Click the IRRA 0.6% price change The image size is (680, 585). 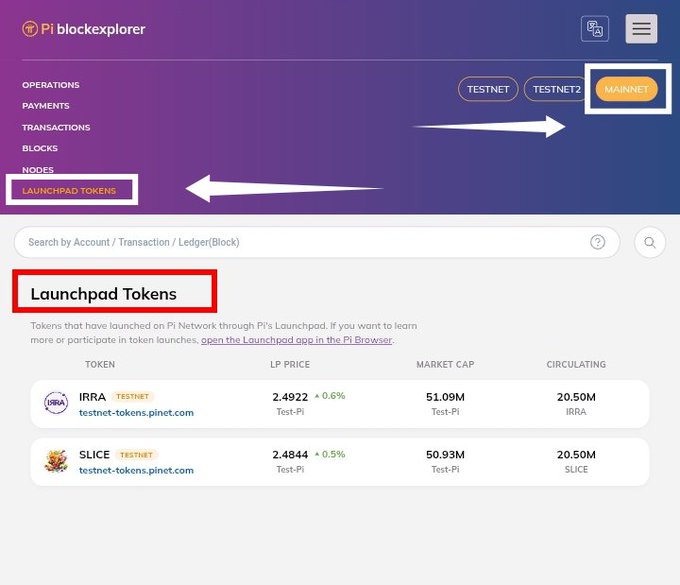click(x=330, y=395)
